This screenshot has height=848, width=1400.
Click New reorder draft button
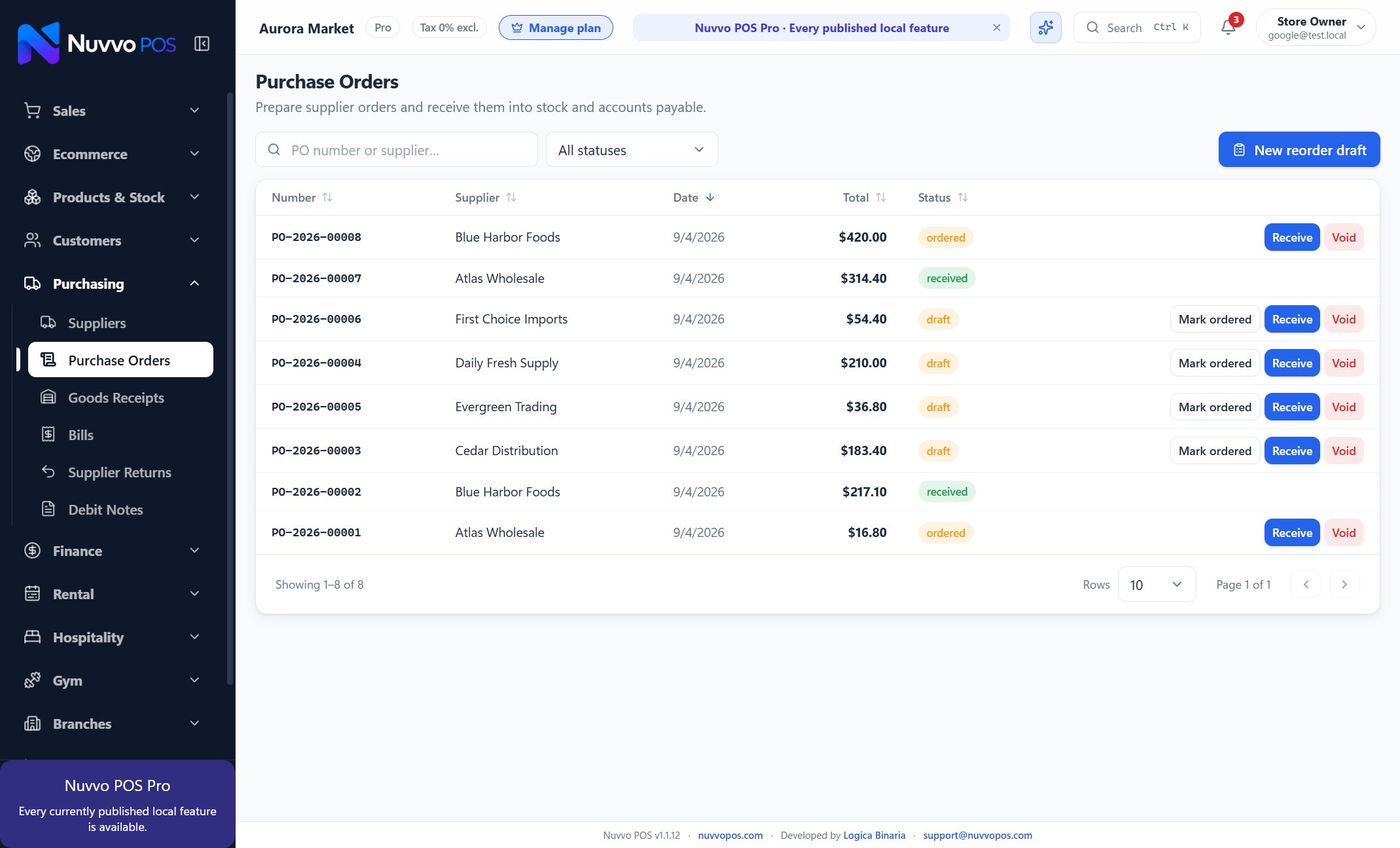click(1299, 150)
